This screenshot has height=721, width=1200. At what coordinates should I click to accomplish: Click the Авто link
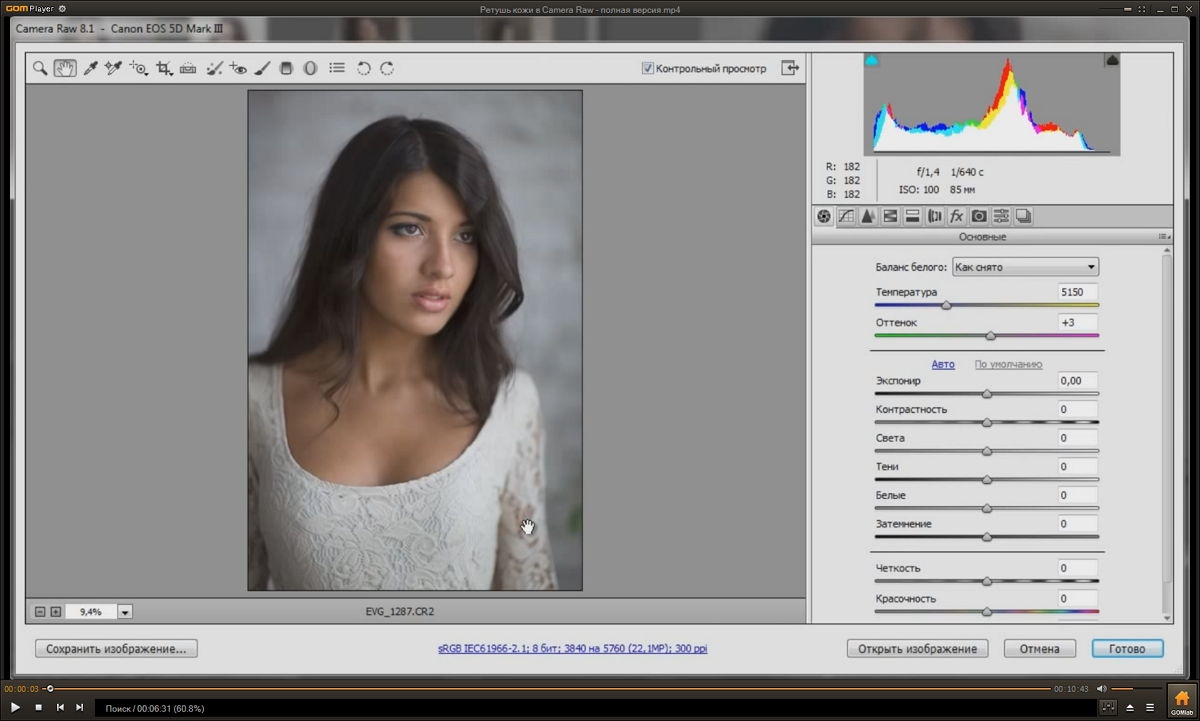coord(943,364)
